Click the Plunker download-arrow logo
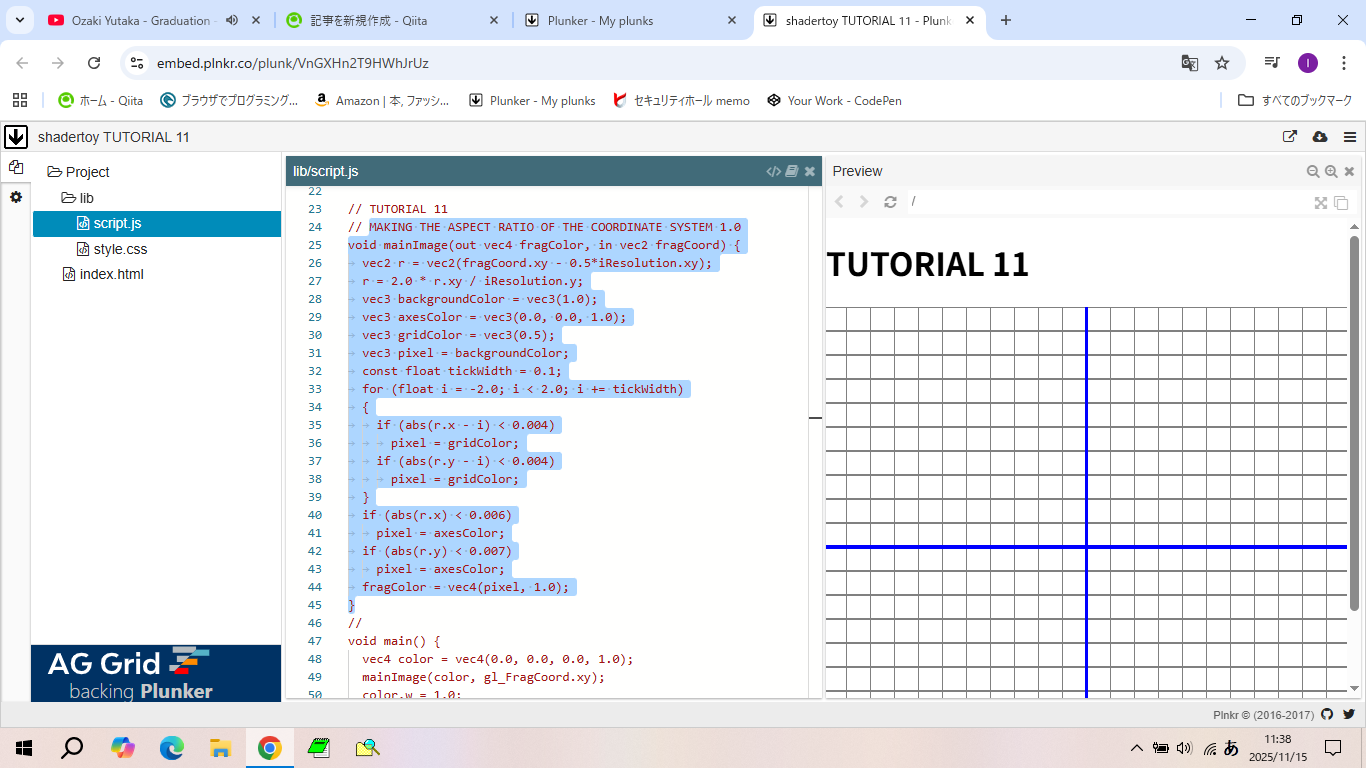The width and height of the screenshot is (1366, 768). [15, 137]
